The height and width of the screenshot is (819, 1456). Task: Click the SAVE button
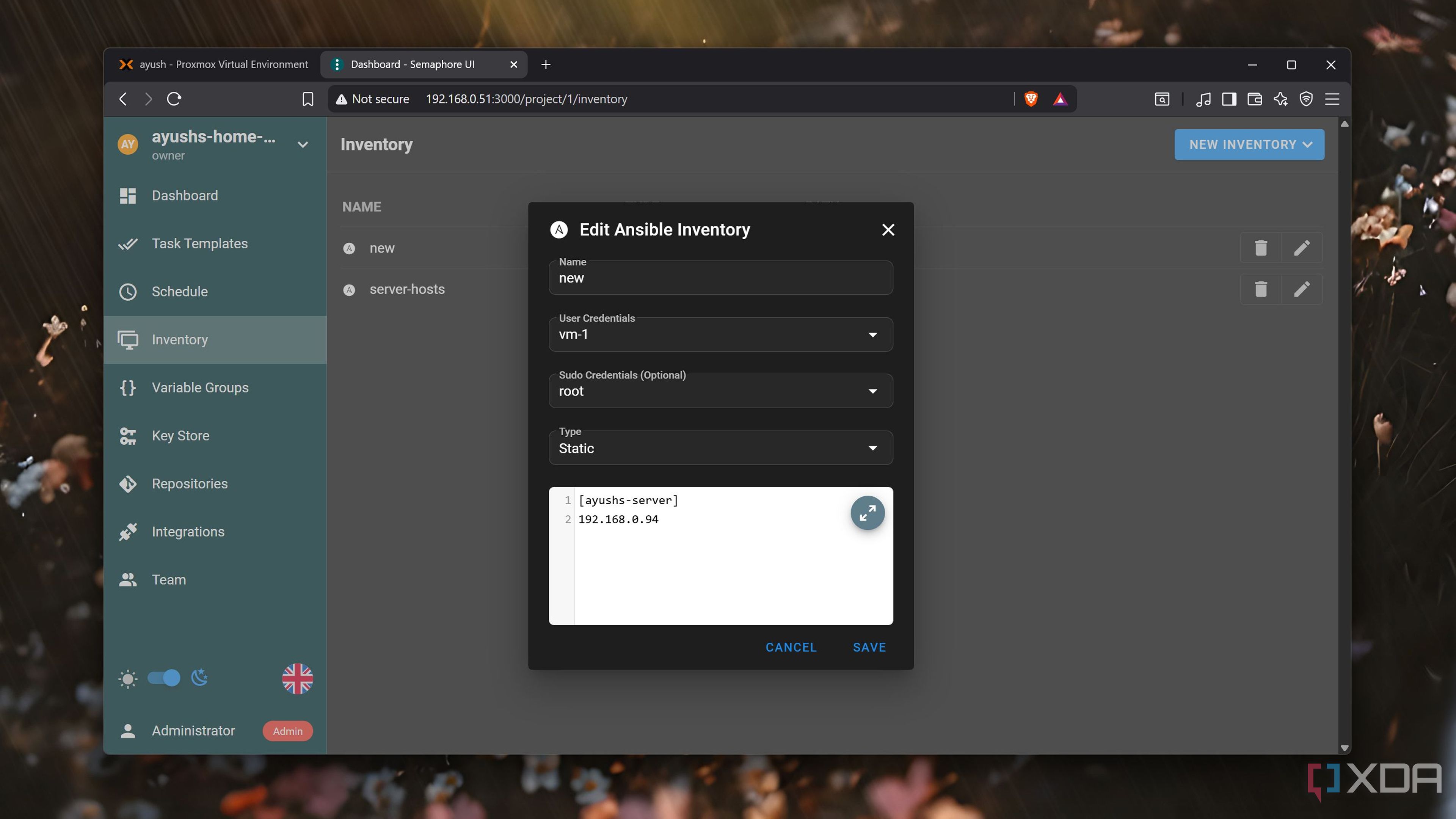tap(869, 647)
